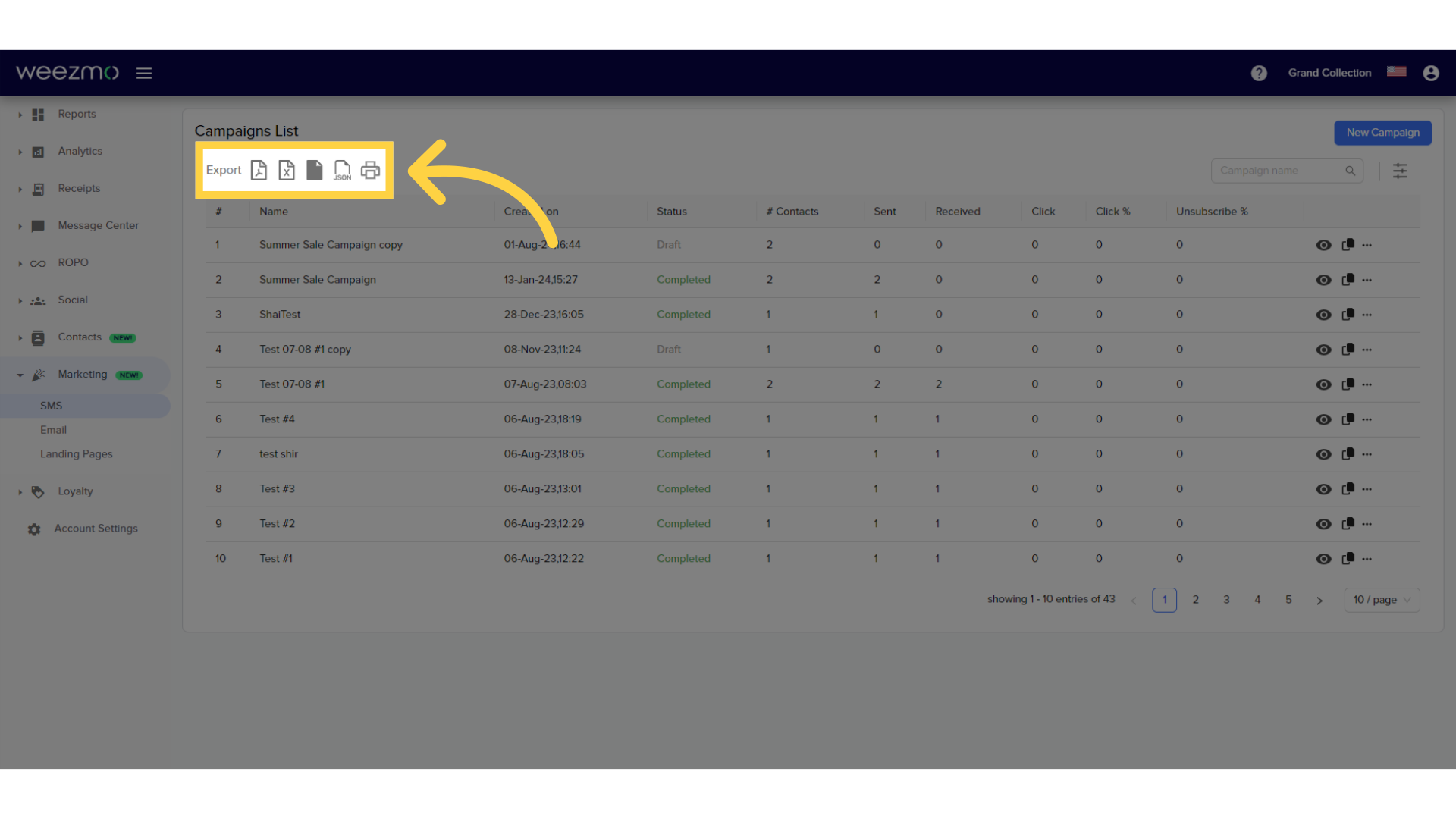Sort by Name column header
The height and width of the screenshot is (819, 1456).
pyautogui.click(x=274, y=212)
